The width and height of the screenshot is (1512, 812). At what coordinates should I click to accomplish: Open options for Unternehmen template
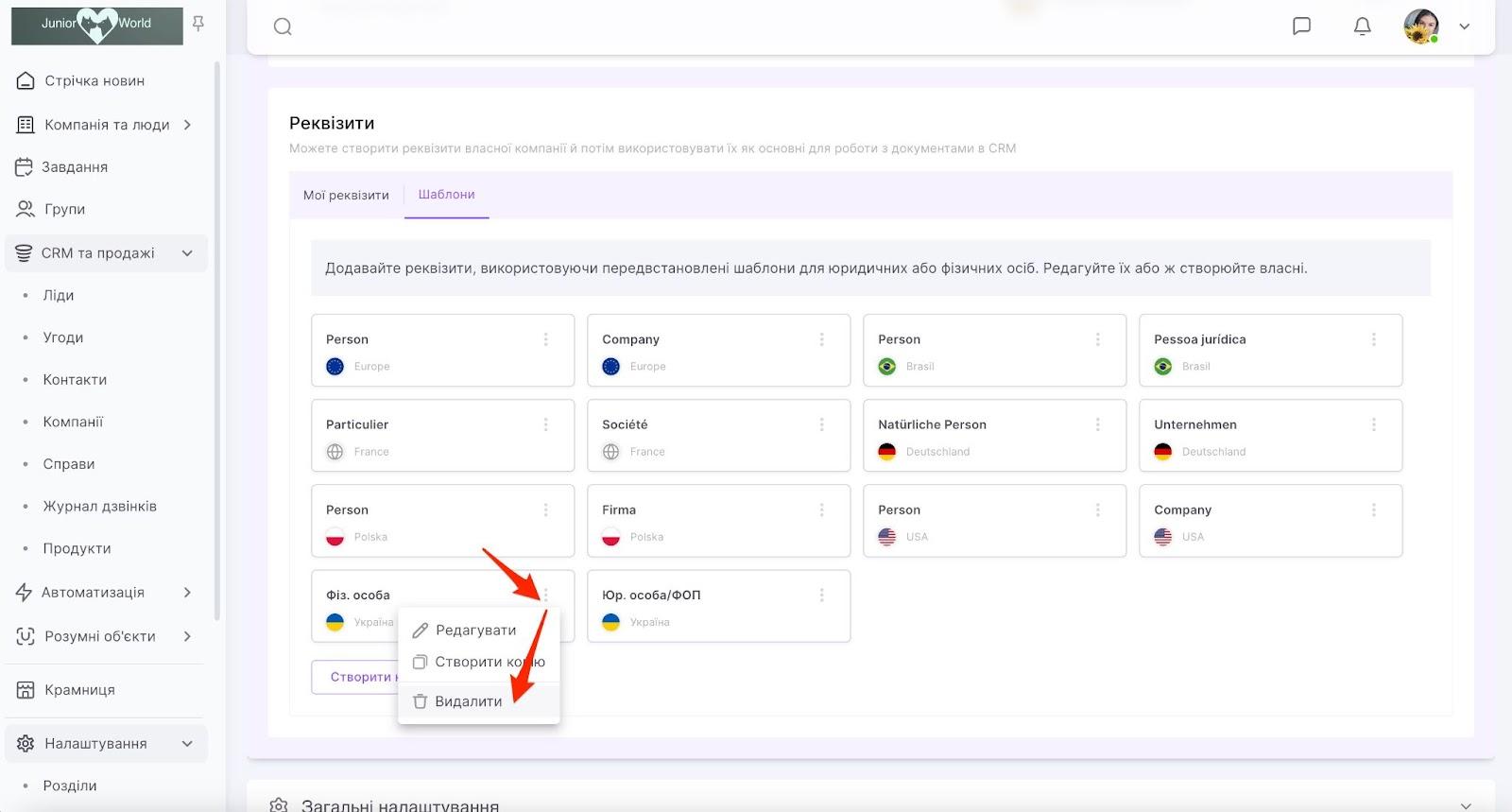(1373, 424)
